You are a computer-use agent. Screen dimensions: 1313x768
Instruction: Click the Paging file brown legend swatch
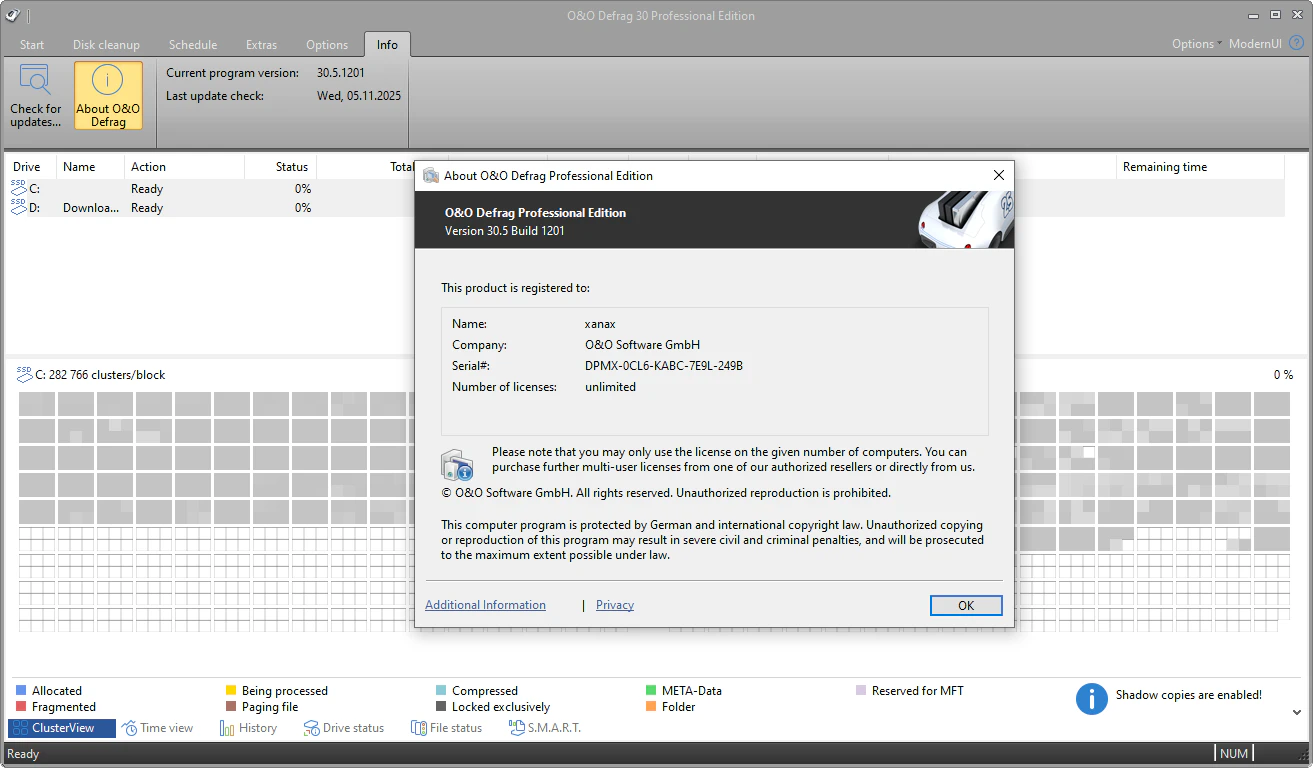pos(231,706)
